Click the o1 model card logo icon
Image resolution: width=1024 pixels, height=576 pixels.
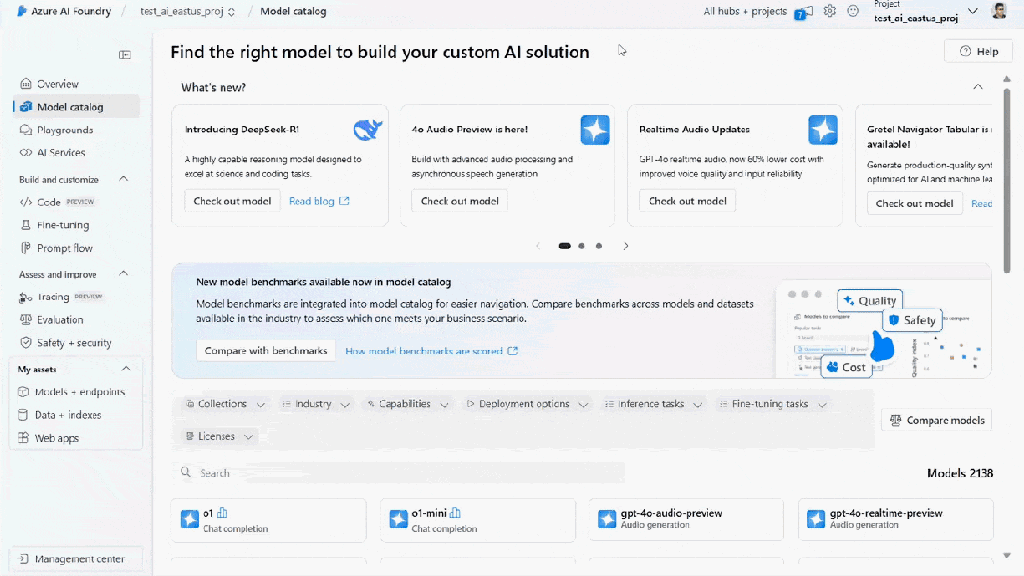189,519
